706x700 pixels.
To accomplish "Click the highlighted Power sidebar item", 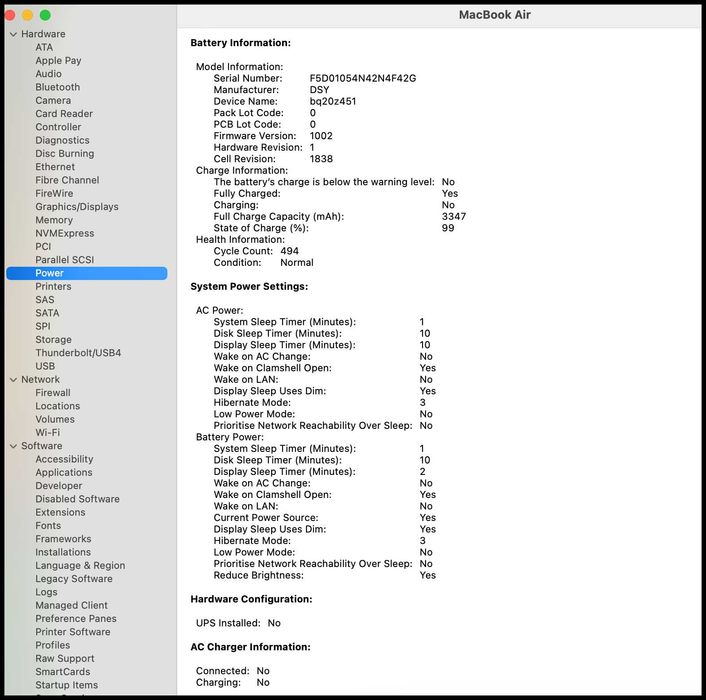I will 49,273.
